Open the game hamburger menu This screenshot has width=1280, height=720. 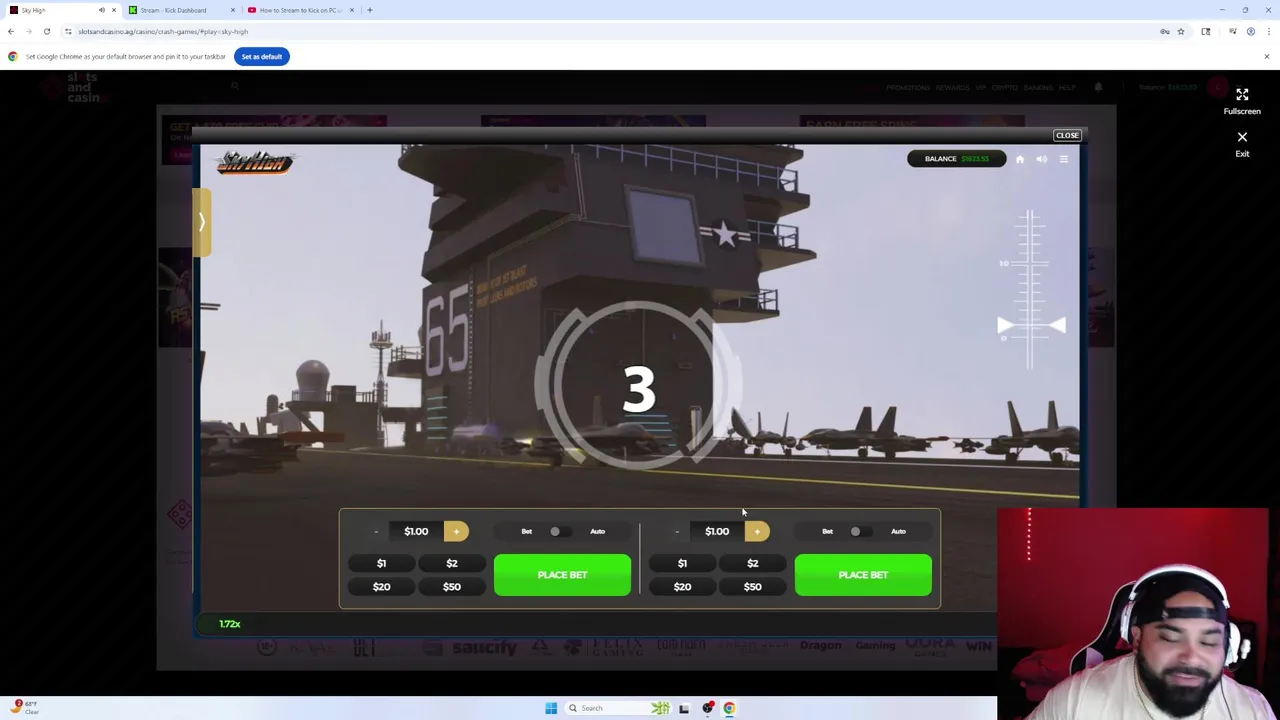pyautogui.click(x=1064, y=159)
